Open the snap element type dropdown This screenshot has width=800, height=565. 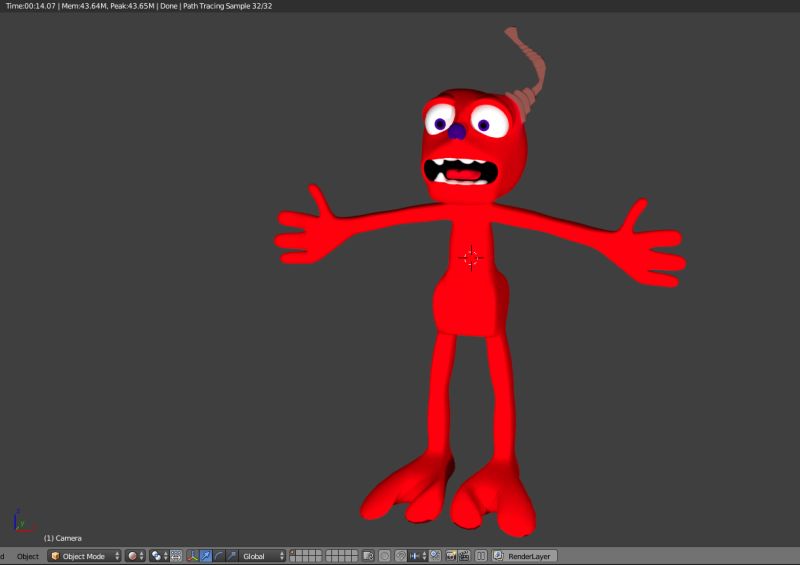tap(418, 556)
